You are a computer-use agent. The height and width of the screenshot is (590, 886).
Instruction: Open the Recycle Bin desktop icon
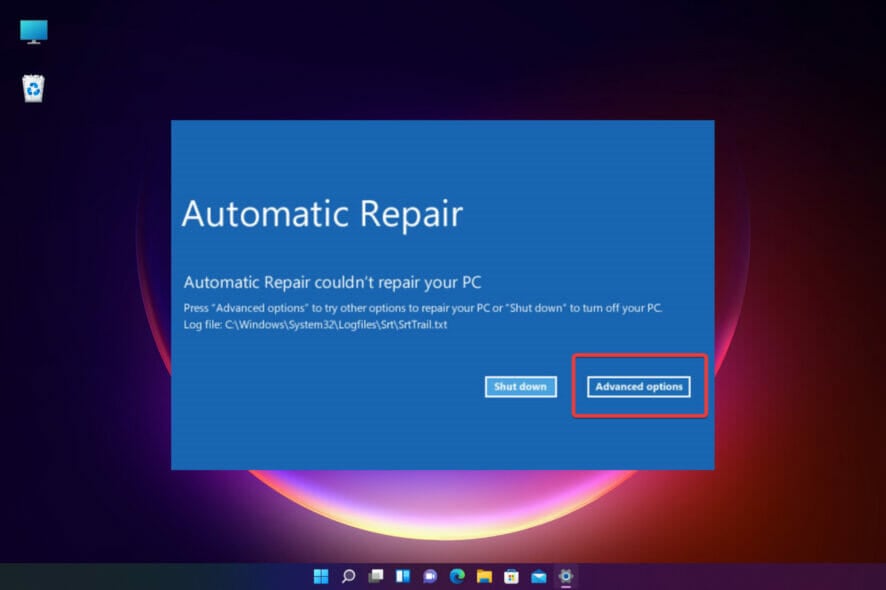[33, 88]
